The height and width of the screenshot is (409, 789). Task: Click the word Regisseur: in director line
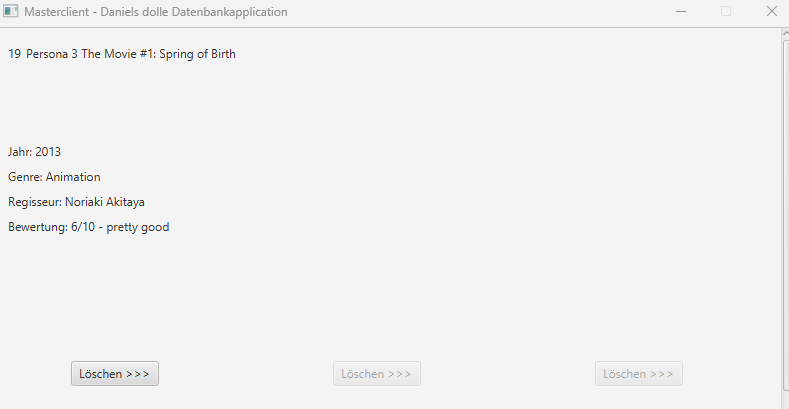click(x=35, y=202)
